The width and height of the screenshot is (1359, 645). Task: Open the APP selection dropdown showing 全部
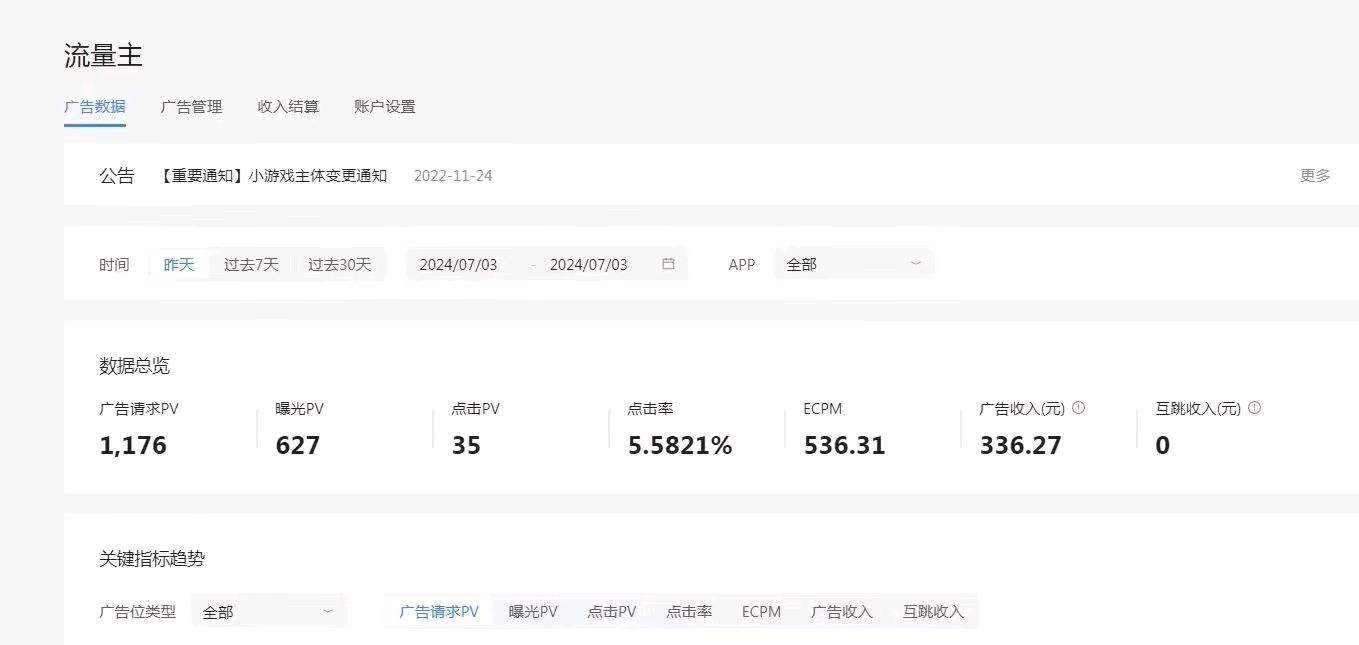tap(853, 263)
